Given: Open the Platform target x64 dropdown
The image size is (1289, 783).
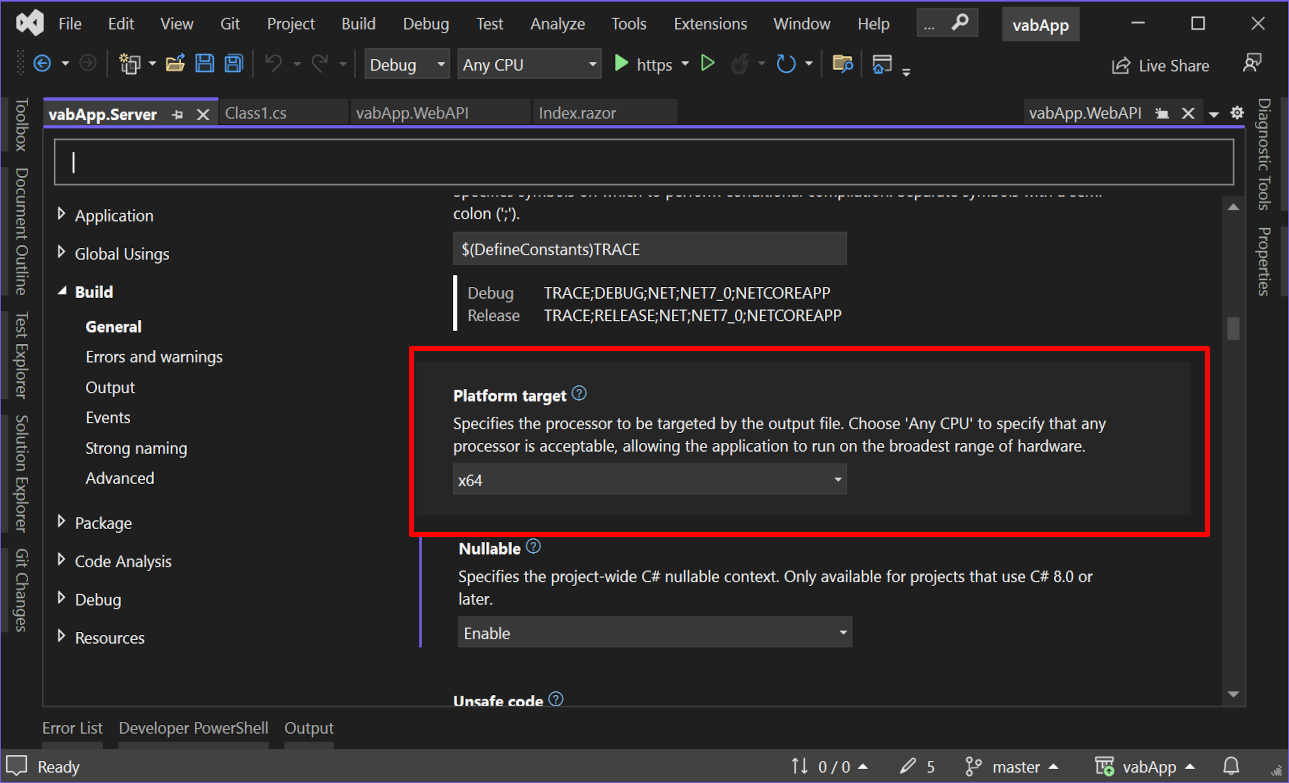Looking at the screenshot, I should click(650, 480).
